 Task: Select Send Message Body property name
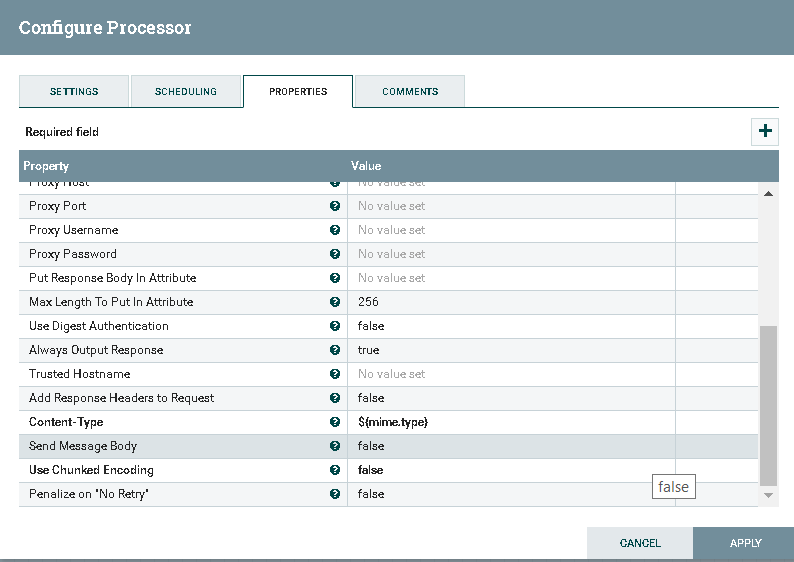83,446
